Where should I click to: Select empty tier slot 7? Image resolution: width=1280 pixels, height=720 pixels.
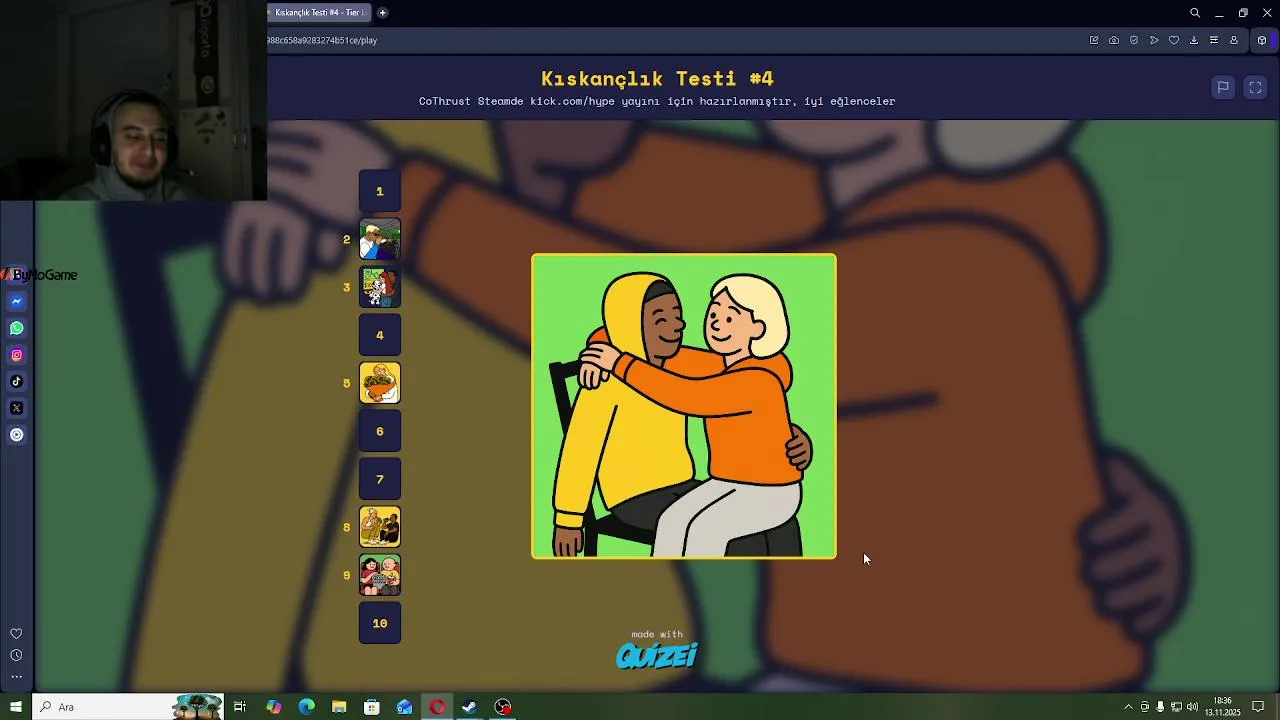[x=380, y=479]
